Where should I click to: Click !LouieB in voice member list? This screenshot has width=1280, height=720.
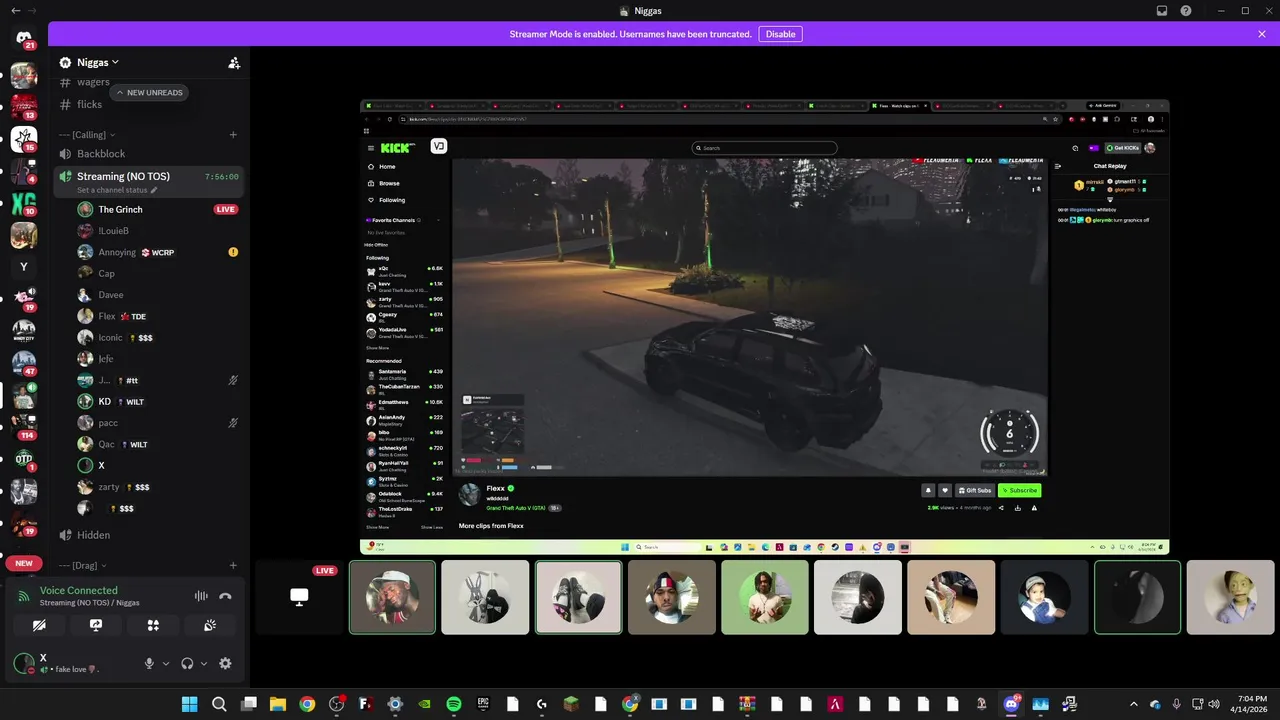coord(113,231)
